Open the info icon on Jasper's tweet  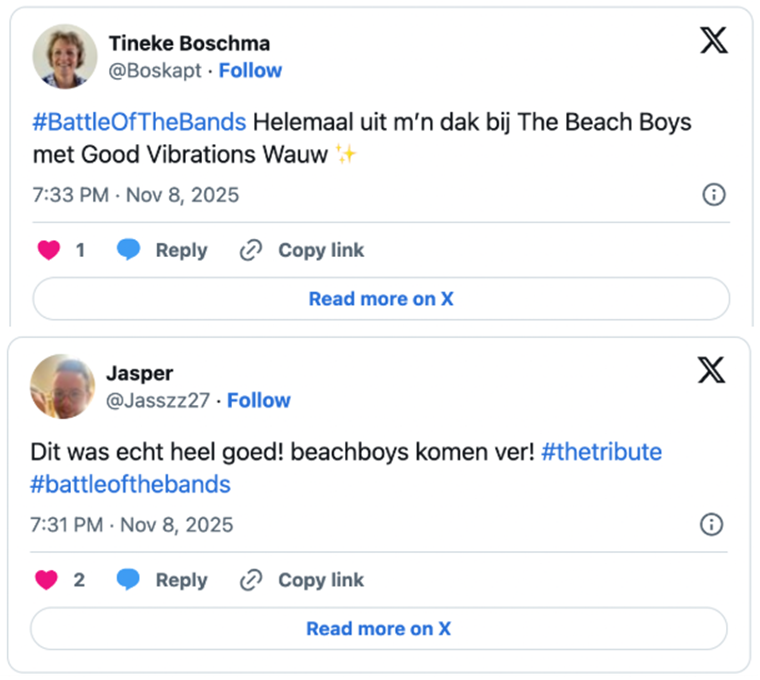click(x=711, y=525)
